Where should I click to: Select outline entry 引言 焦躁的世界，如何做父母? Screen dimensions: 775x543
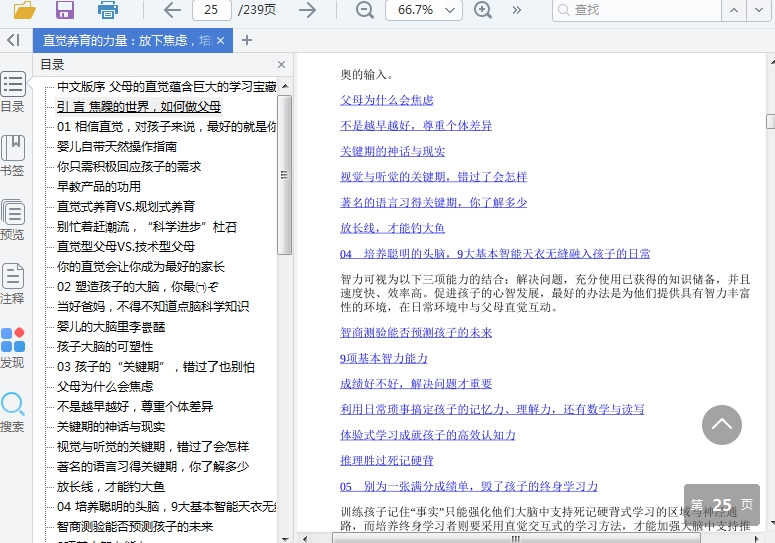click(139, 107)
